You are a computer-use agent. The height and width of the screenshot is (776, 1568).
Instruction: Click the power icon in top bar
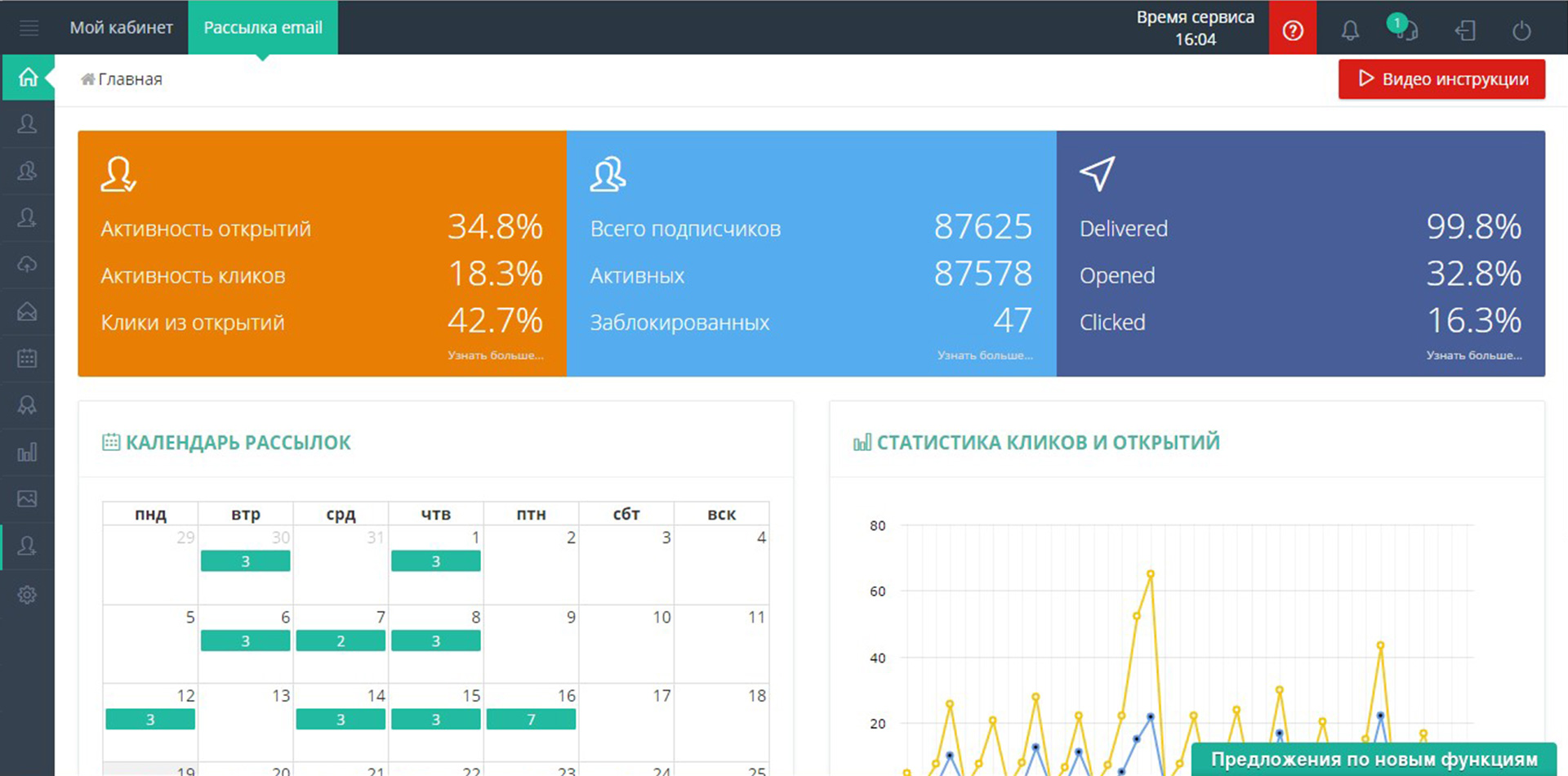1521,31
